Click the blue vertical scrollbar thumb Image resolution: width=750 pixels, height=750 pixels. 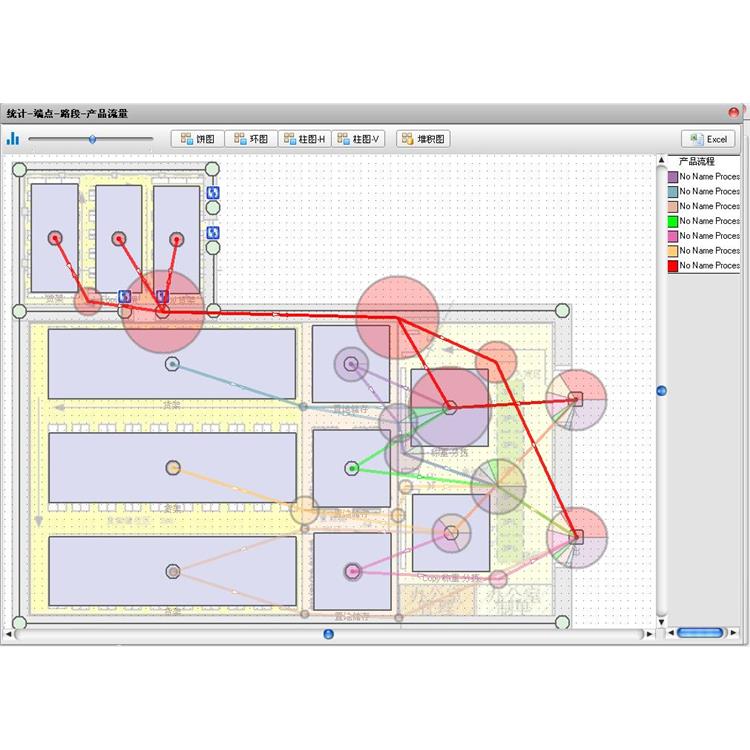point(662,391)
